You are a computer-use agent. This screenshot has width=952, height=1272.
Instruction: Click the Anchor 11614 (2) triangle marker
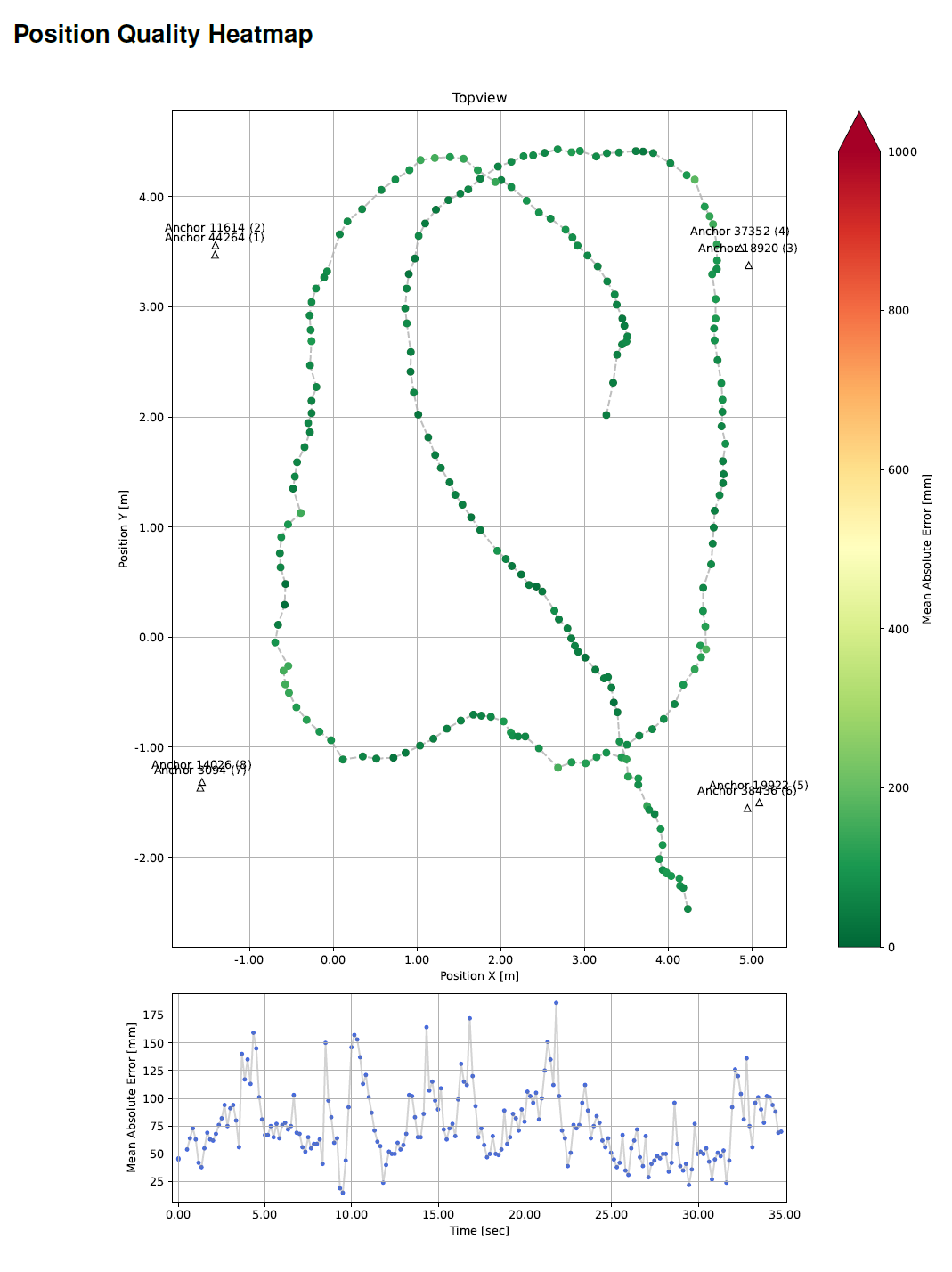click(216, 246)
